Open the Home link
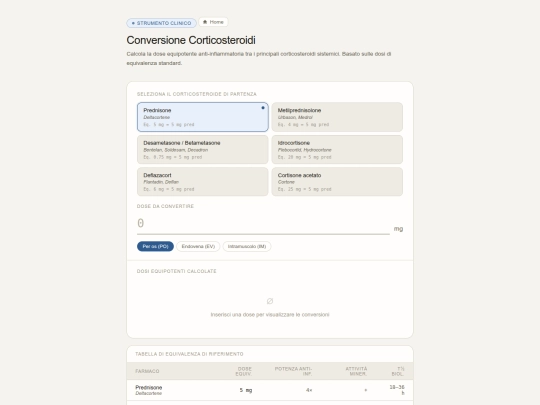Screen dimensions: 540x405 (x=213, y=22)
